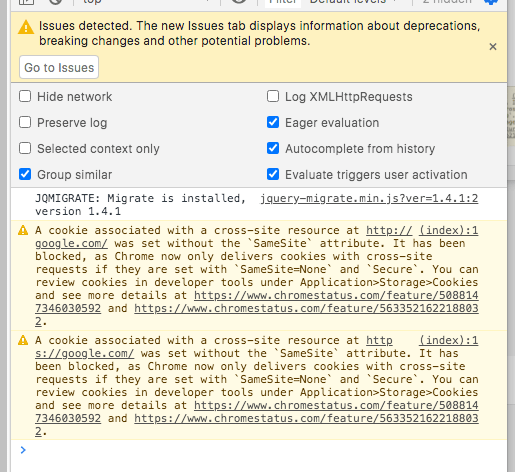Viewport: 515px width, 472px height.
Task: Follow the chromestatus 5088147346030592 link in second warning
Action: 336,405
